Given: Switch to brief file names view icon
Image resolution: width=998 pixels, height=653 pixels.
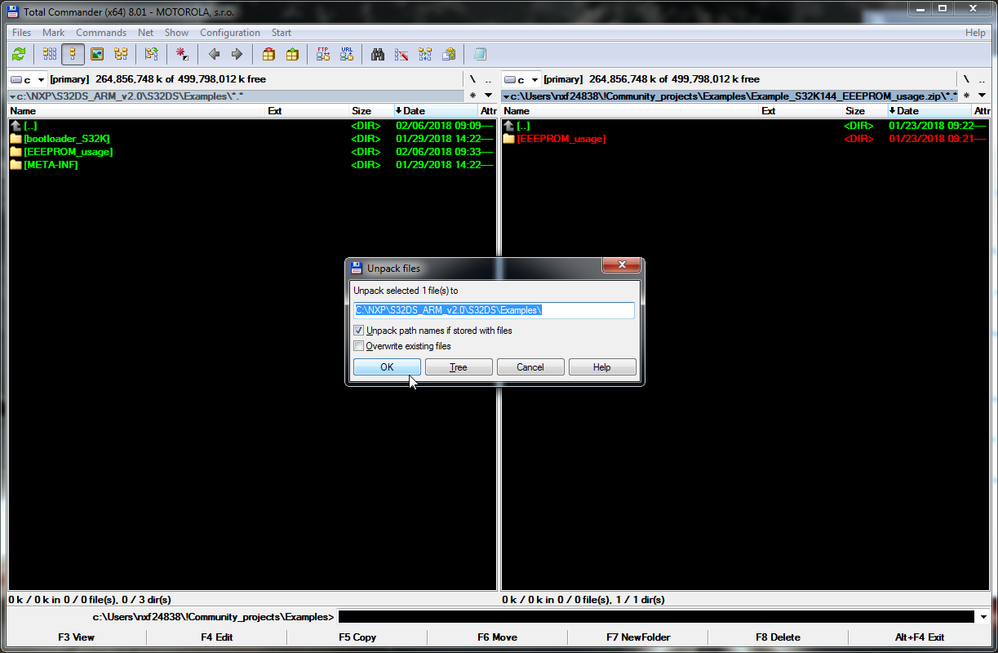Looking at the screenshot, I should (x=50, y=54).
